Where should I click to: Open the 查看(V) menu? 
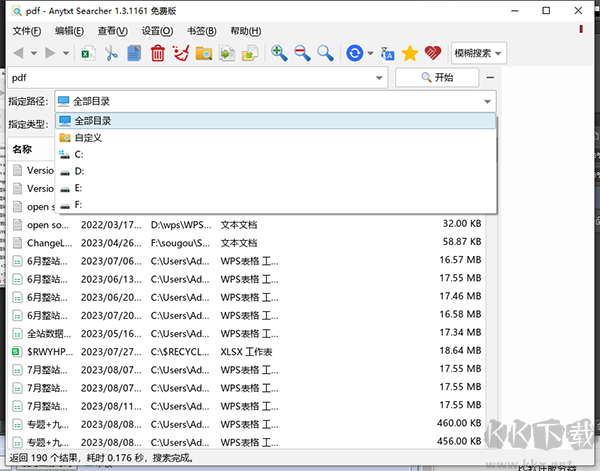point(112,31)
